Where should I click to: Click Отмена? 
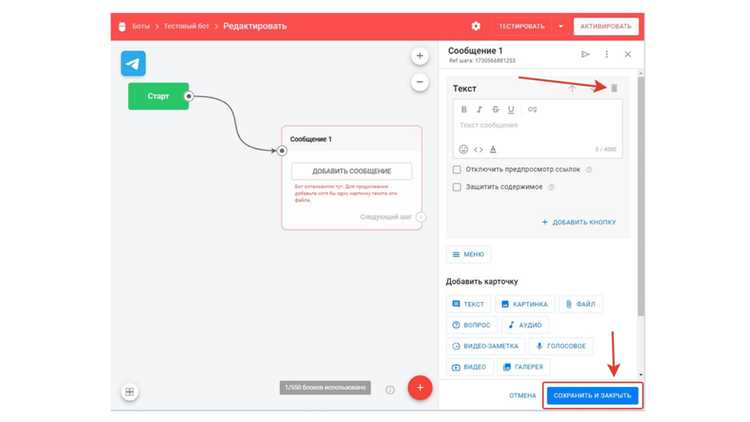(522, 396)
